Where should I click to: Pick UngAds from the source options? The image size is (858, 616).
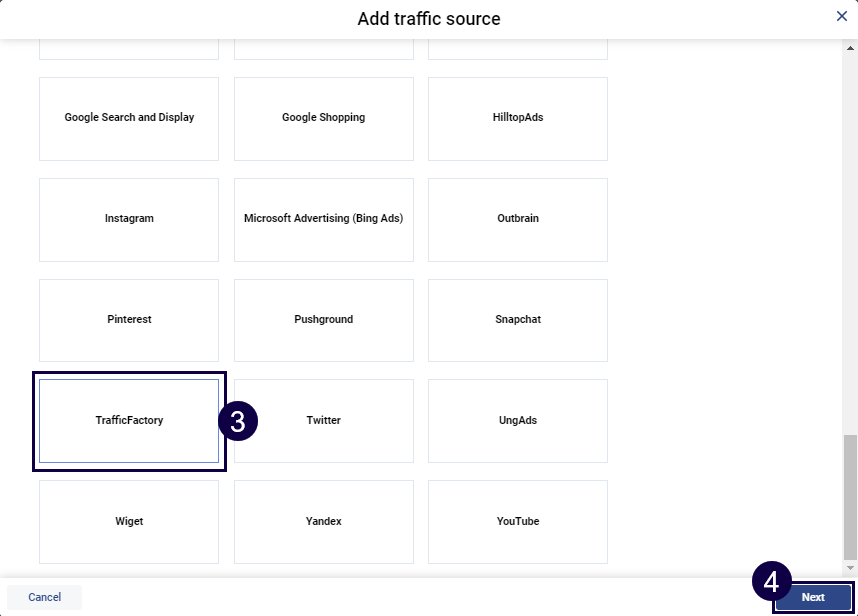pos(517,421)
